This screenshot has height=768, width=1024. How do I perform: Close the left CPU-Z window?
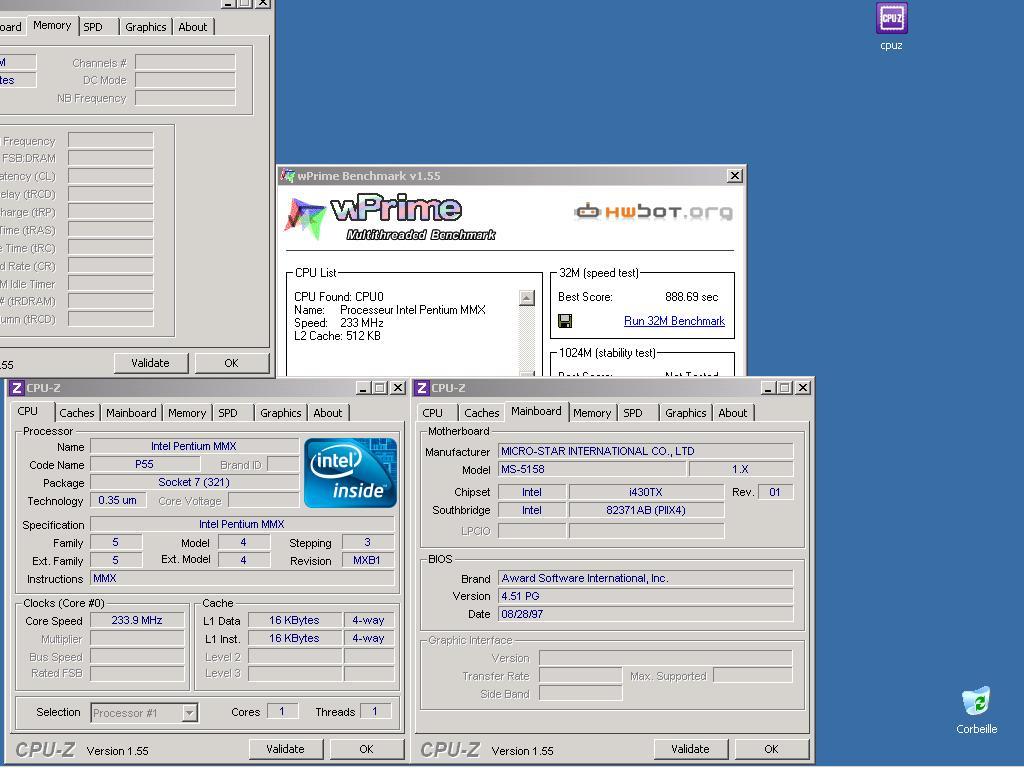coord(397,388)
